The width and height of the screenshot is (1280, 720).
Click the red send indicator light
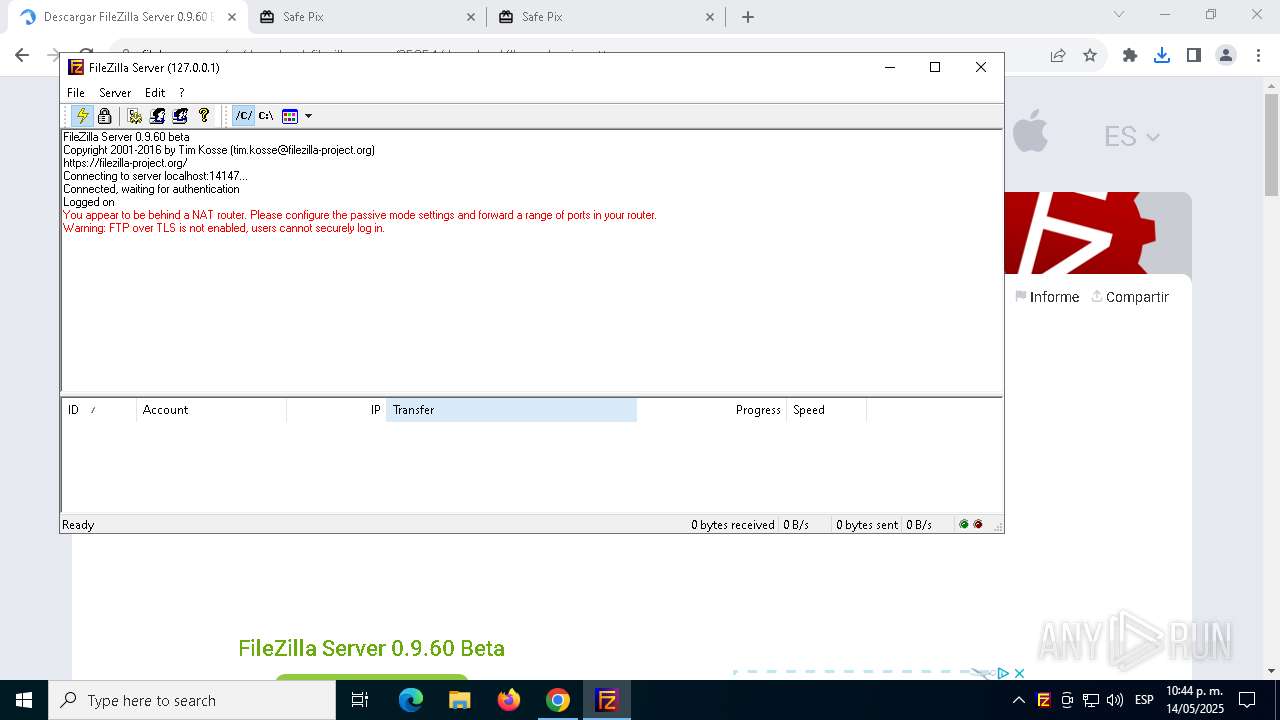(x=978, y=524)
